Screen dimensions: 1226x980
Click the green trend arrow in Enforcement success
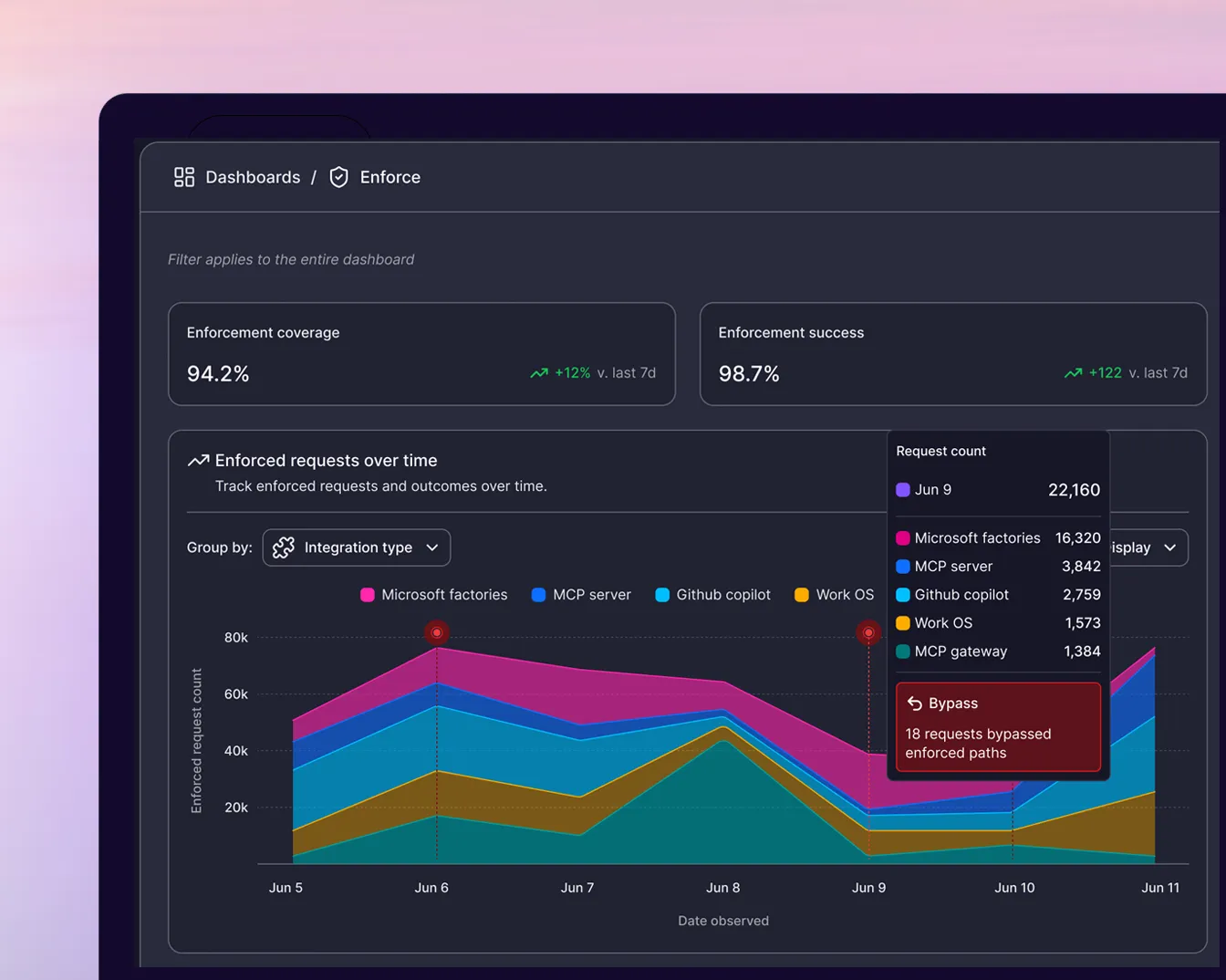[x=1073, y=373]
